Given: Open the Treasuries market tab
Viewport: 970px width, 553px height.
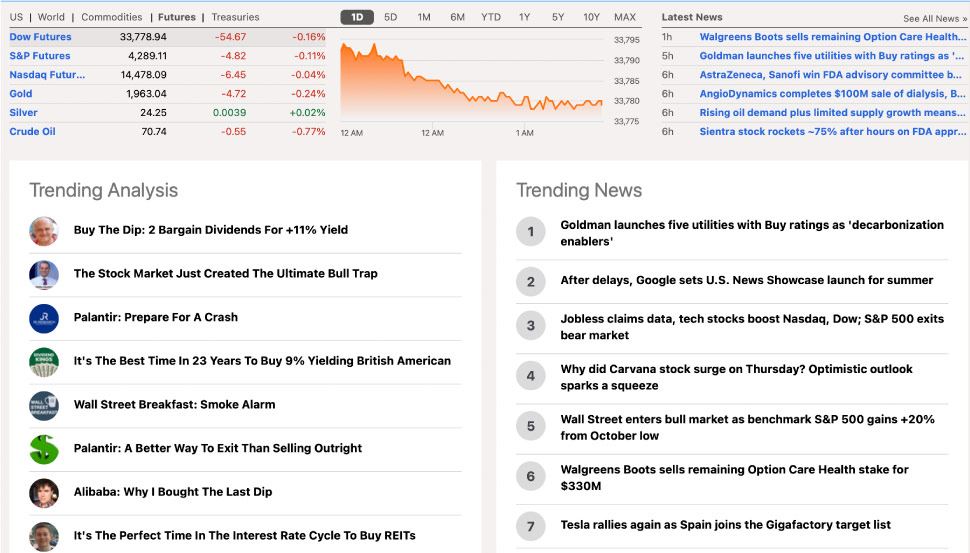Looking at the screenshot, I should (235, 17).
